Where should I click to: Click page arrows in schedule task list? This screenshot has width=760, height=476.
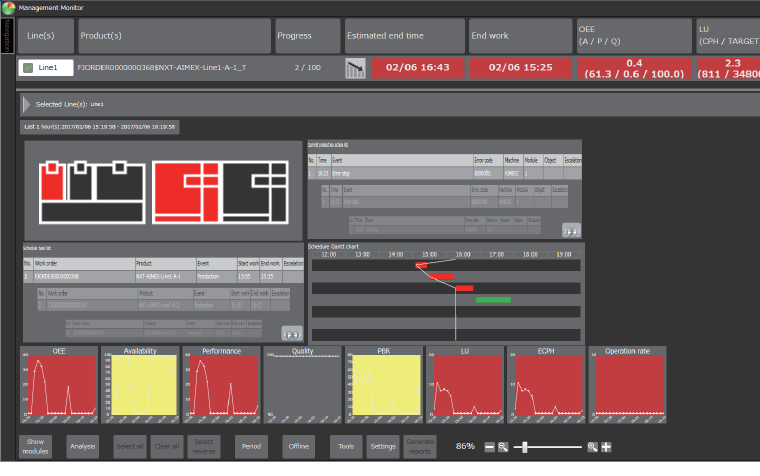(x=292, y=334)
